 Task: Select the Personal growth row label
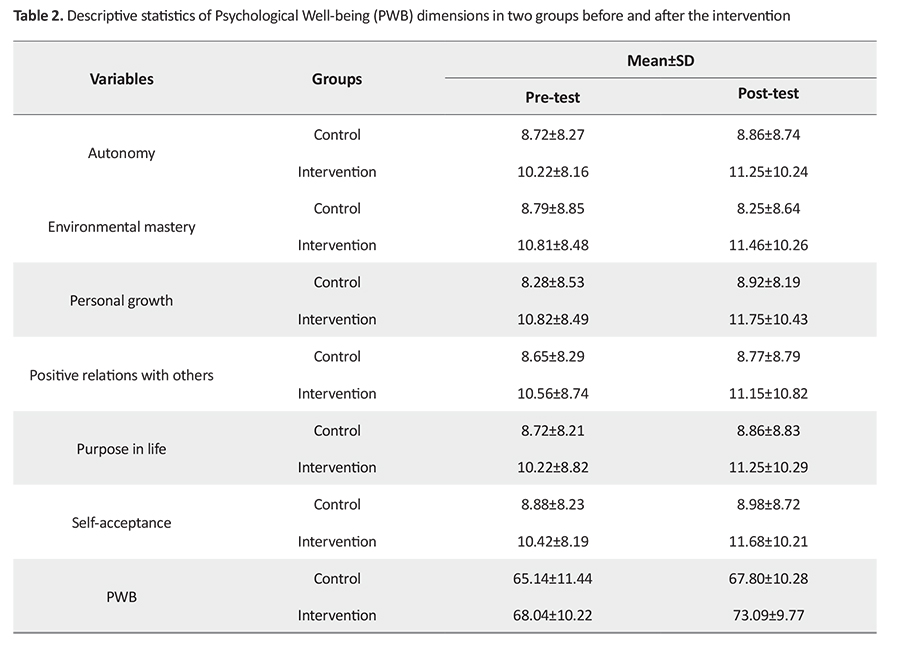(x=122, y=301)
